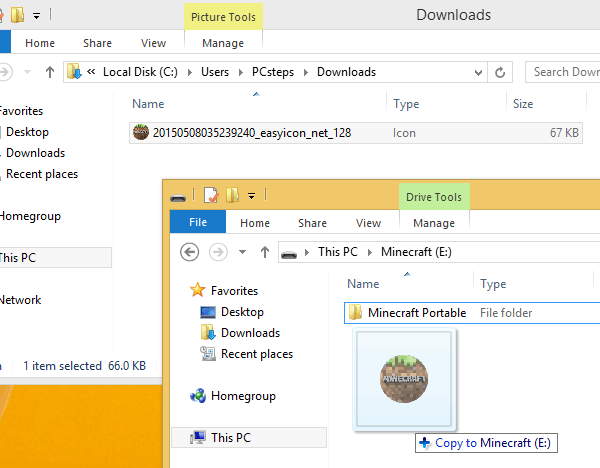Open the quick access dropdown in the Minecraft window

point(251,196)
